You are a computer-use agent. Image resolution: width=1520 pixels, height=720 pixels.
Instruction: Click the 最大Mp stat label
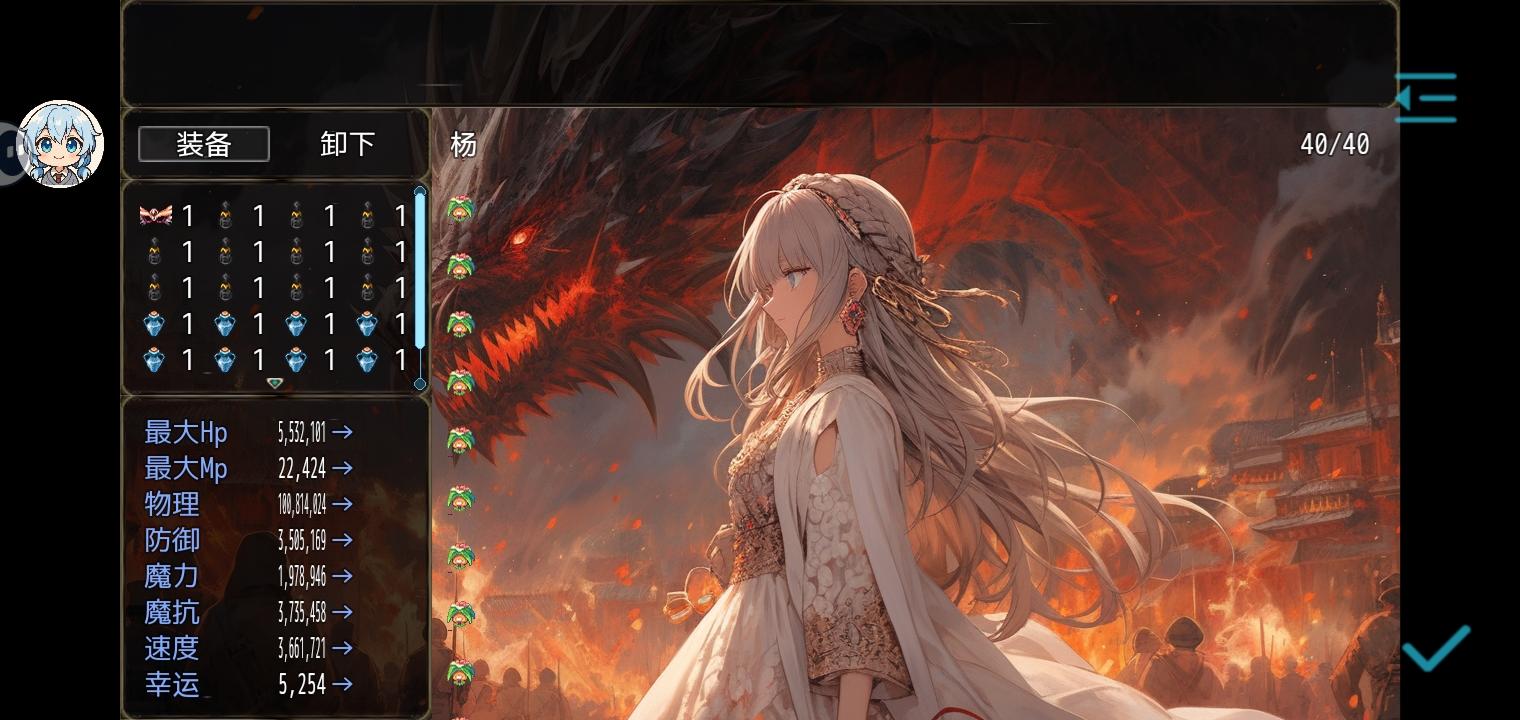[x=186, y=468]
